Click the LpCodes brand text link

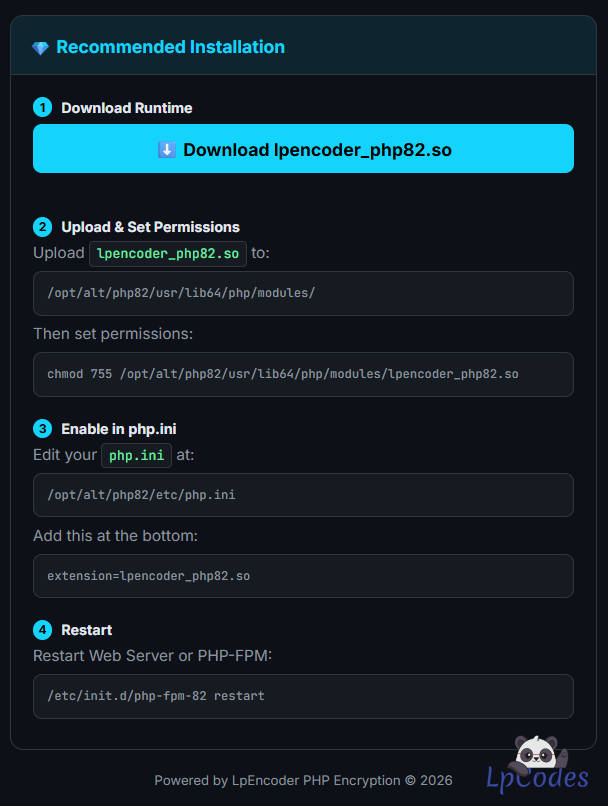(537, 778)
